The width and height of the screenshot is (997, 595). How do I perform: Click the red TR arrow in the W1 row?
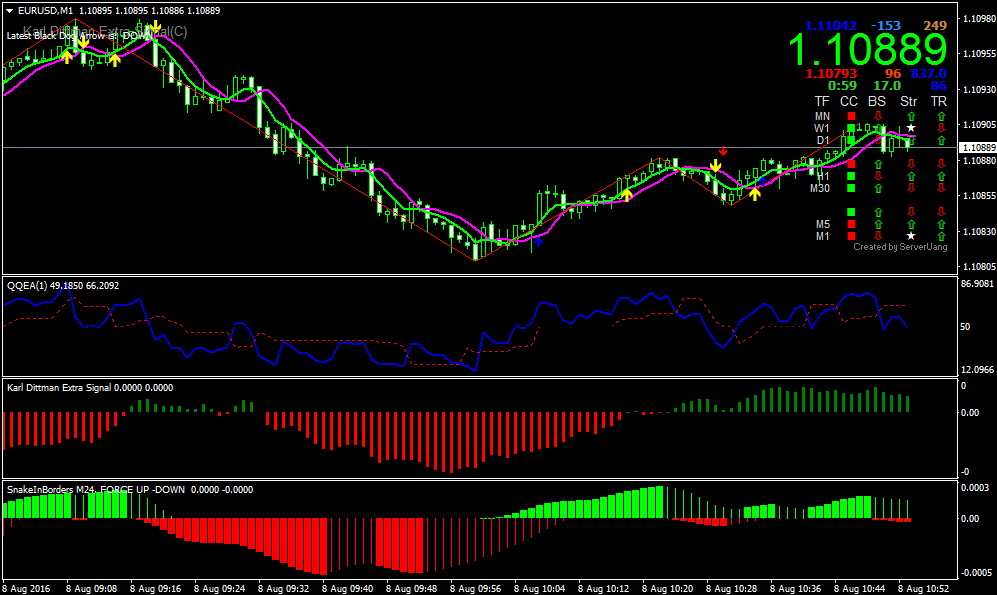point(940,129)
